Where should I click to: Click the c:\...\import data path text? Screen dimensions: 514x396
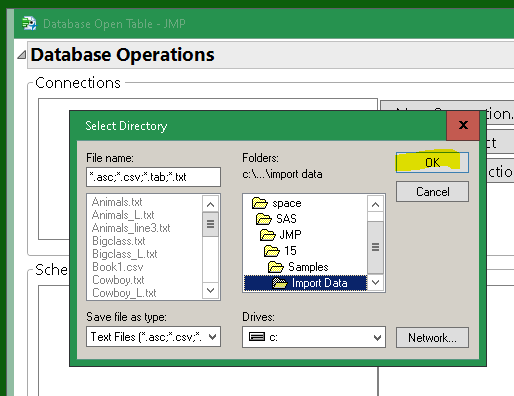(x=282, y=174)
